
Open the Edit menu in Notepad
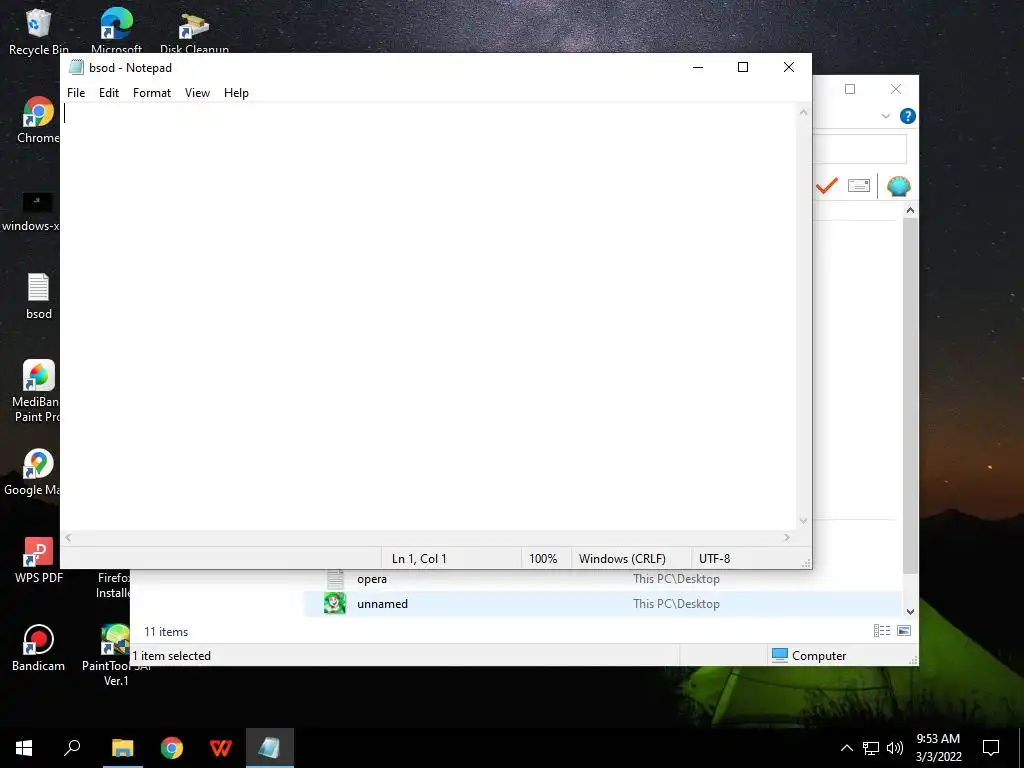click(x=108, y=93)
